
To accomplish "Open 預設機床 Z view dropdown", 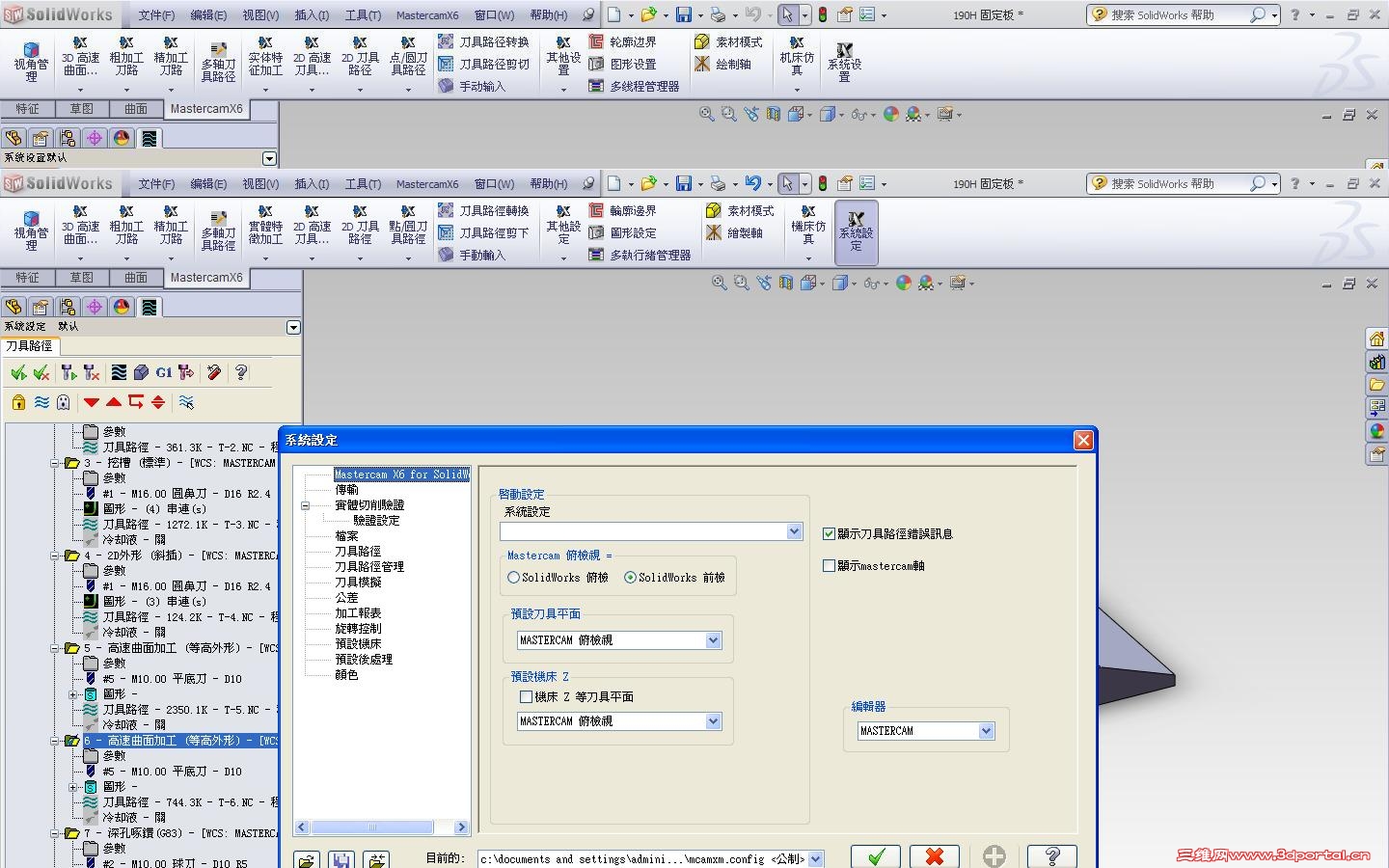I will coord(713,721).
